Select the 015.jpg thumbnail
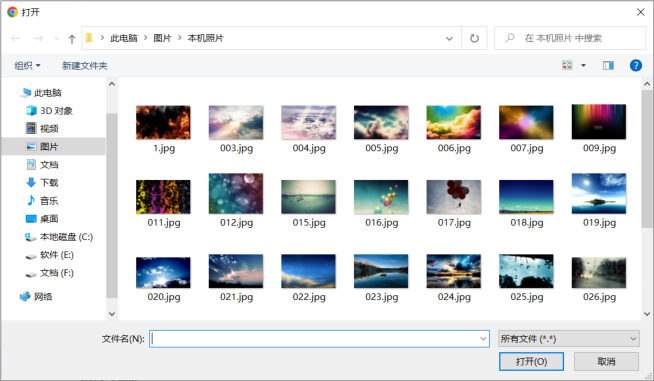654x381 pixels. click(x=309, y=197)
